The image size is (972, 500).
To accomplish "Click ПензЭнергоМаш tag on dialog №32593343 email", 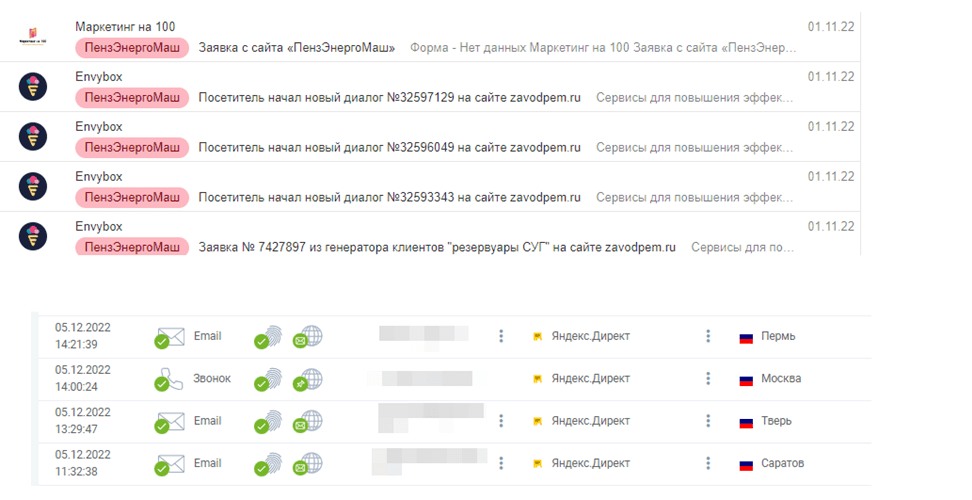I will 132,197.
